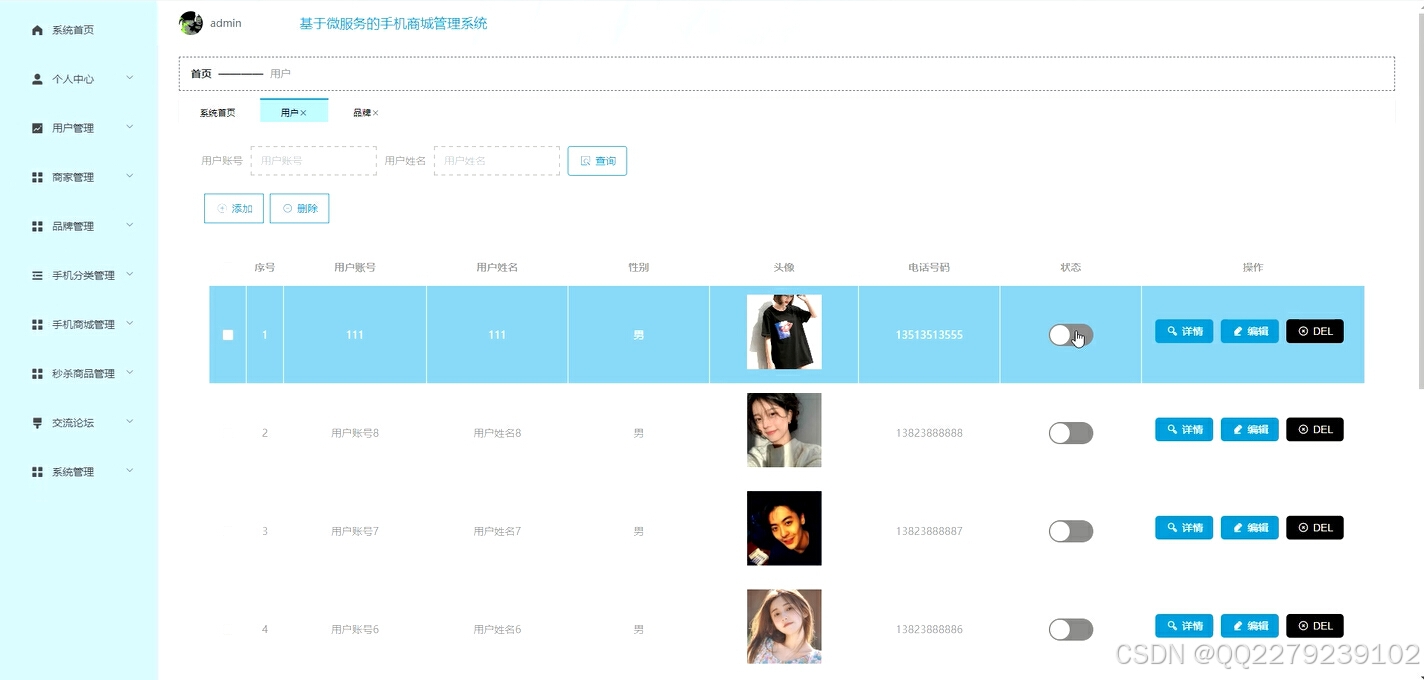
Task: Toggle the status switch for user 111
Action: [x=1071, y=335]
